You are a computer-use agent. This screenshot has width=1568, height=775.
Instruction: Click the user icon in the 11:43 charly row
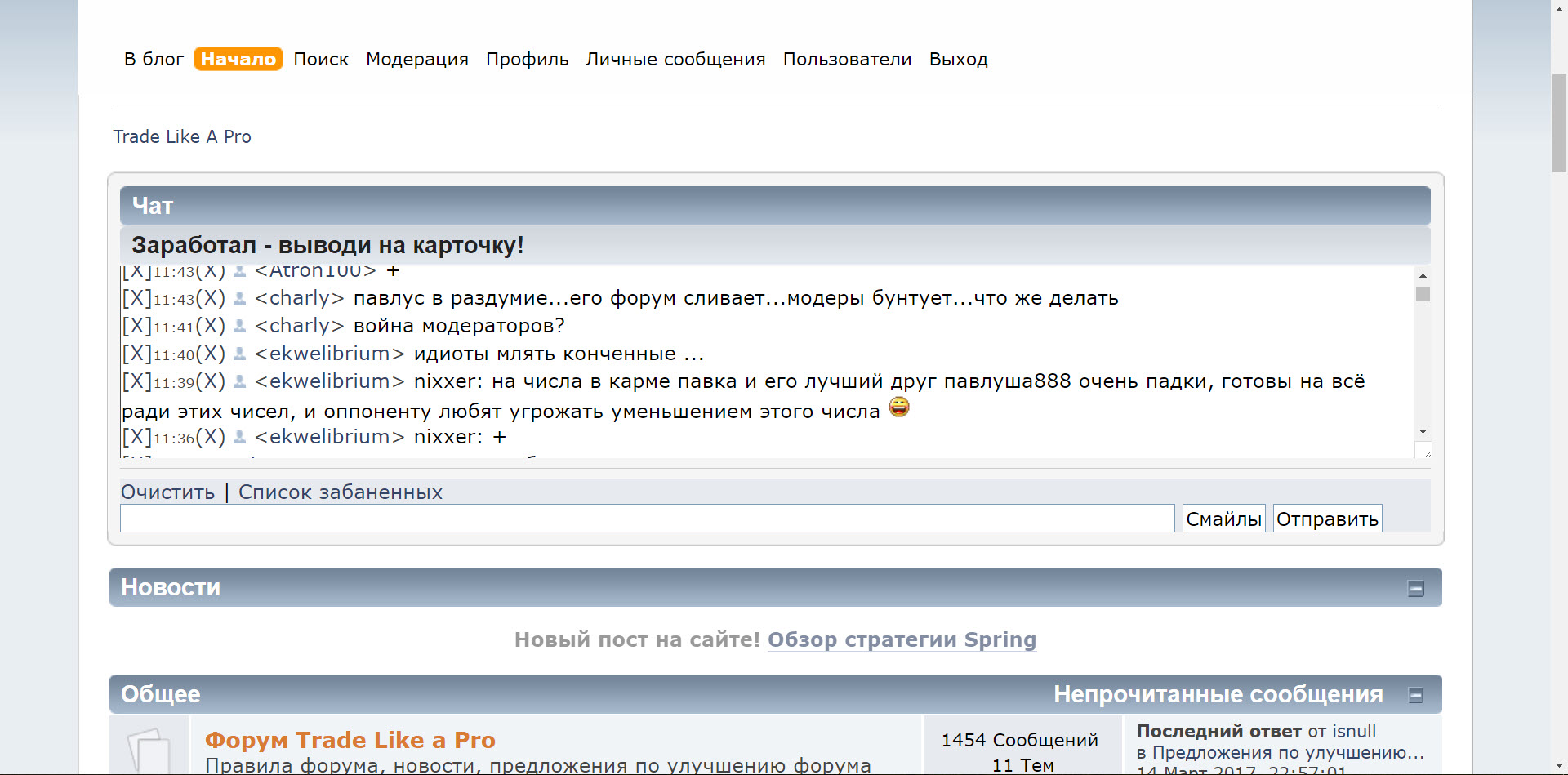240,299
